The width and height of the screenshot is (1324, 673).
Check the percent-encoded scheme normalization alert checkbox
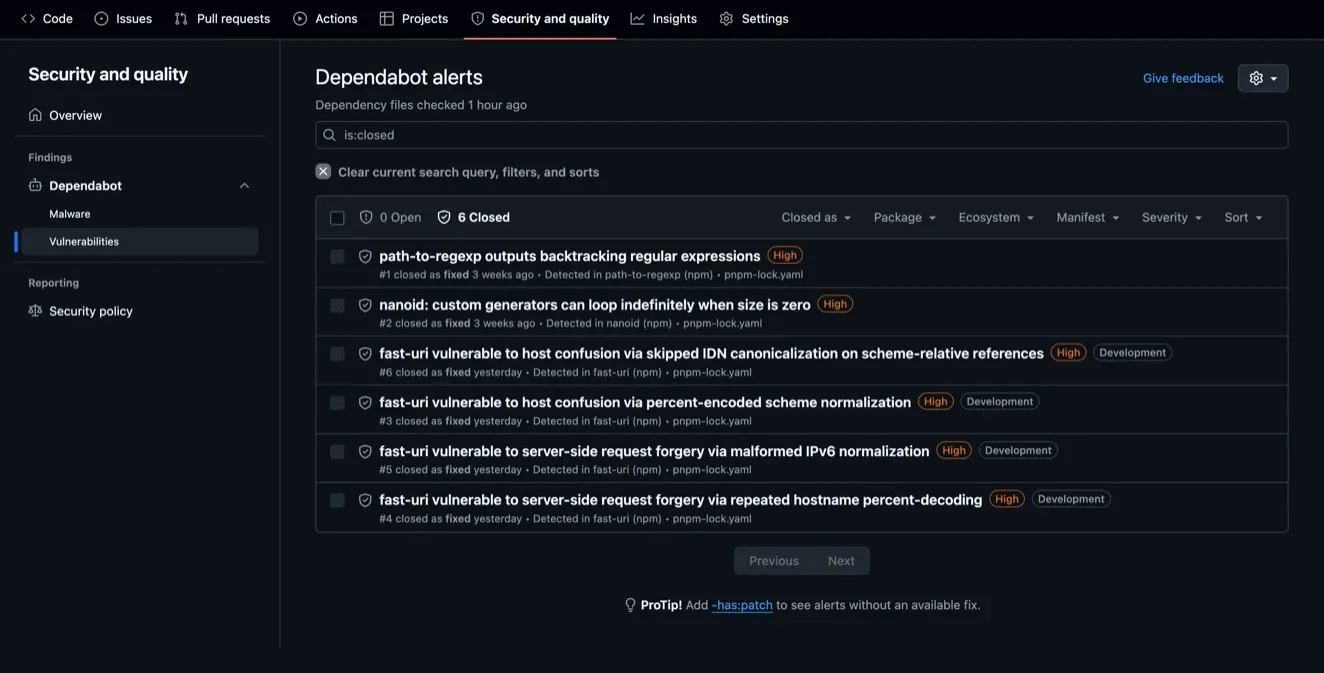[x=337, y=403]
